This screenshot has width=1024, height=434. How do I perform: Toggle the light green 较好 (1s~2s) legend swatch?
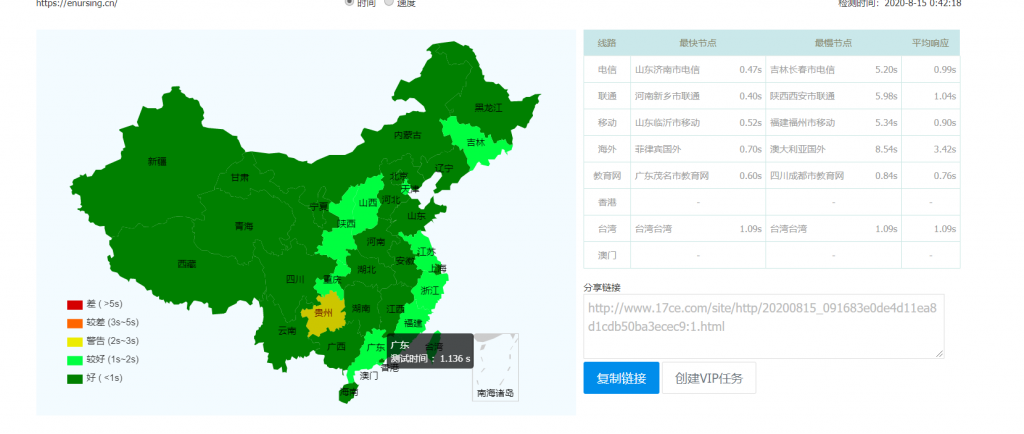pos(75,360)
